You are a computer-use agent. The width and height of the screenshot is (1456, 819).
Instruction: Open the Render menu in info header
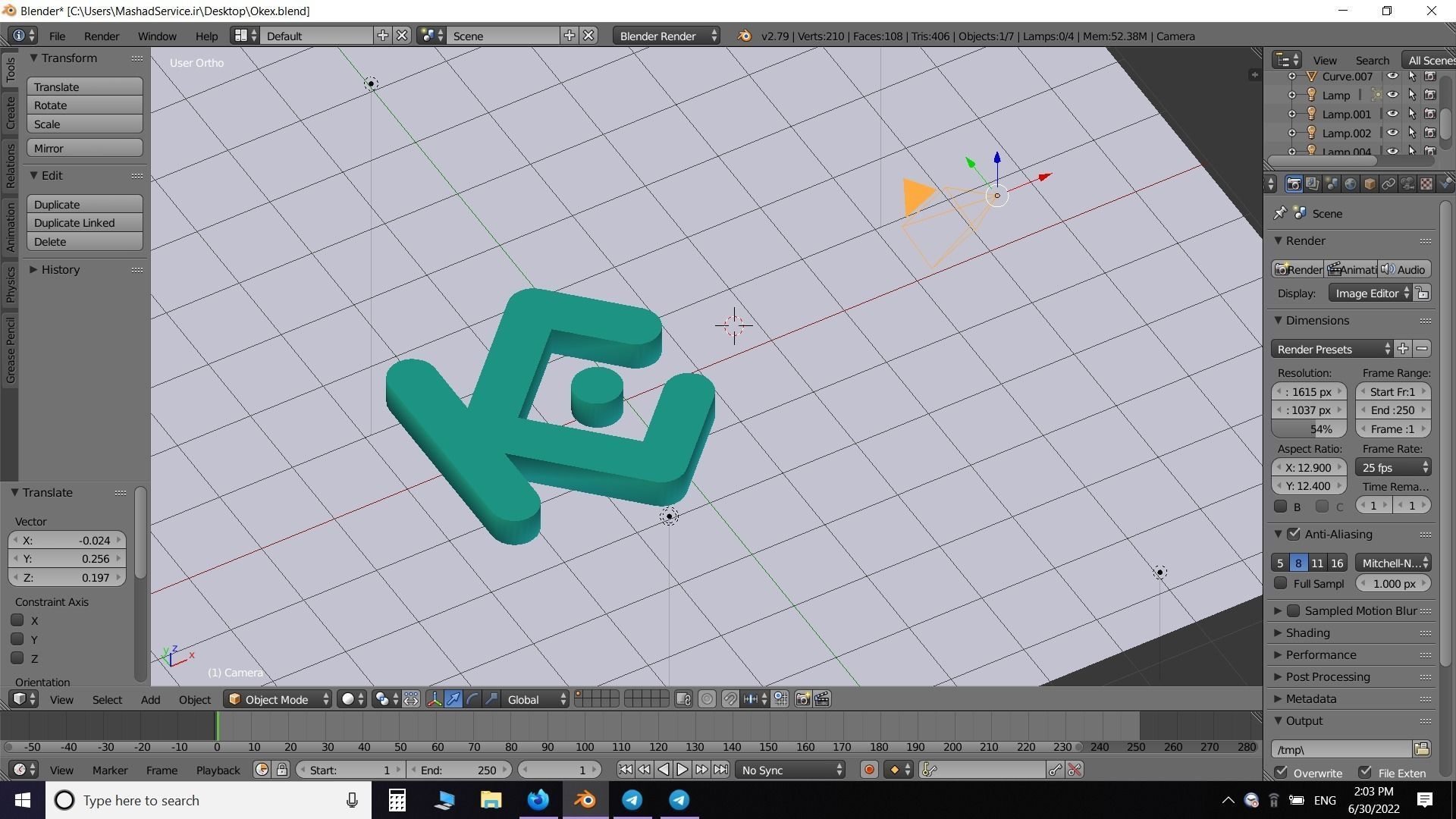click(x=101, y=36)
